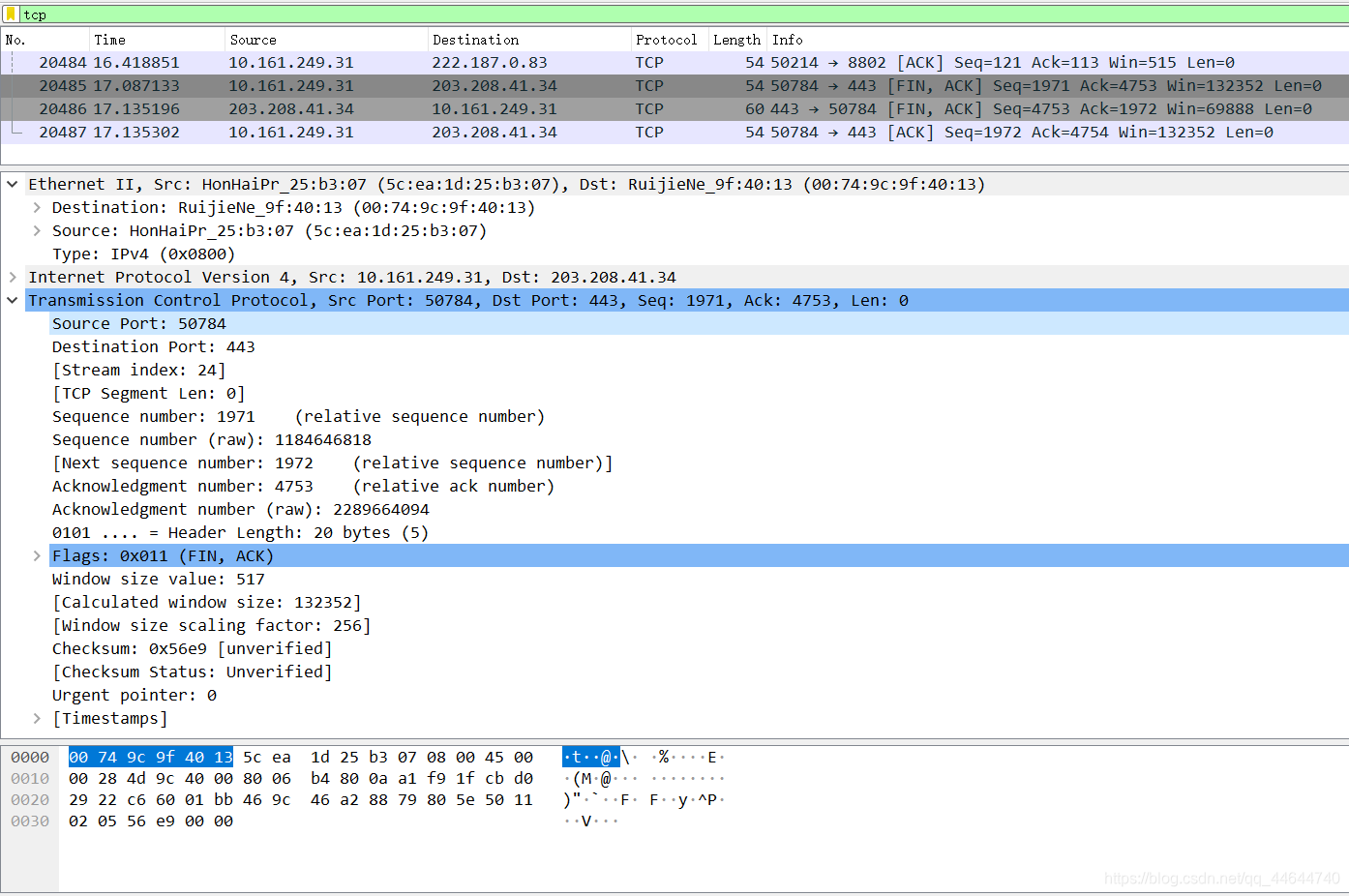Expand the Source HonHaiPr MAC entry

[37, 230]
